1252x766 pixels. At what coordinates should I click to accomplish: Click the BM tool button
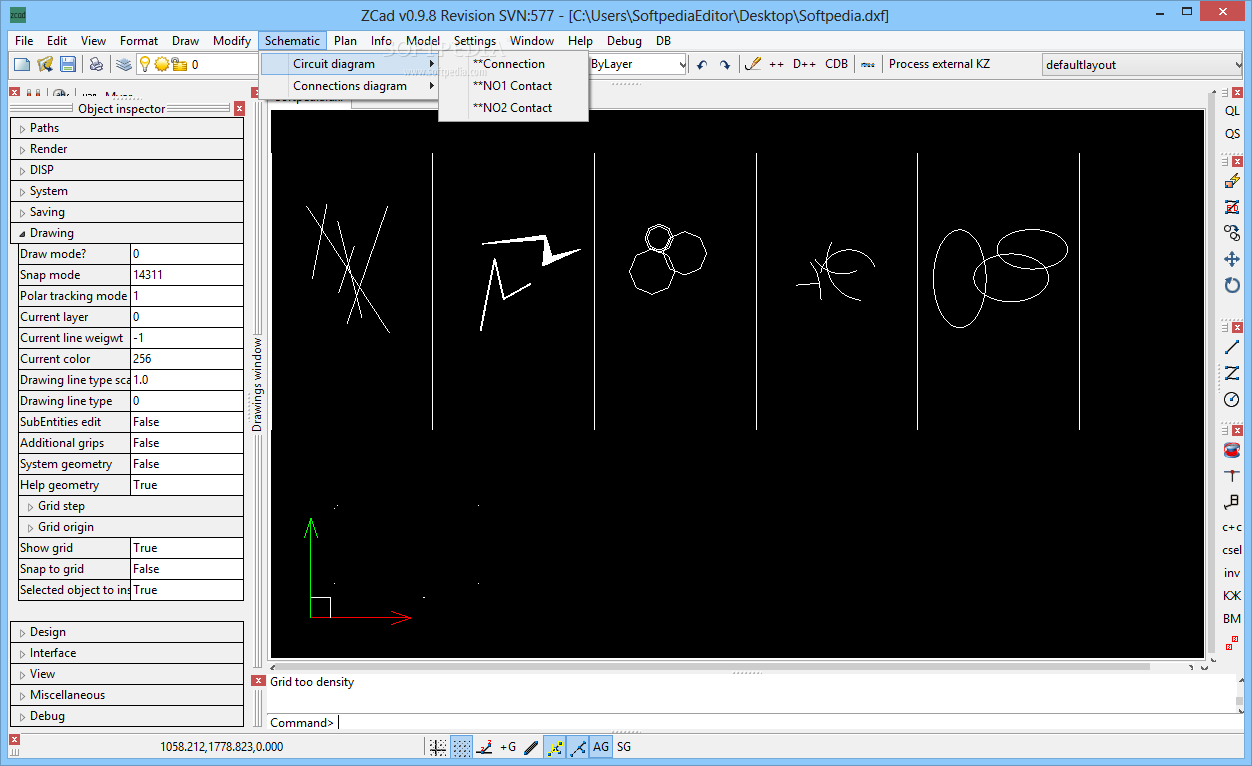1232,619
